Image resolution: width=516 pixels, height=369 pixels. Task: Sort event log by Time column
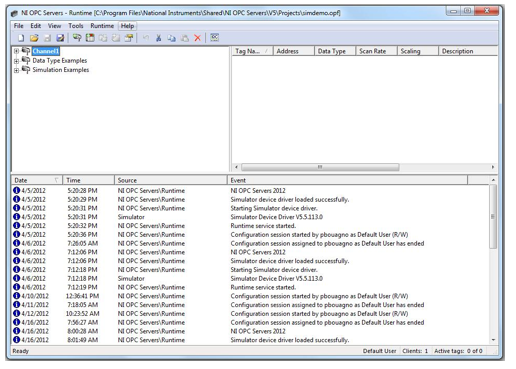pyautogui.click(x=89, y=180)
